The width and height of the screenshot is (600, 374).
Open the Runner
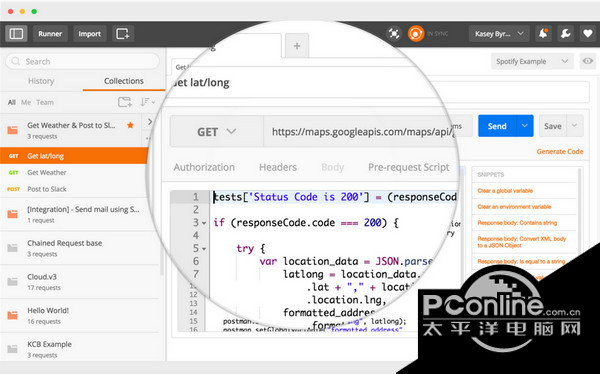(x=50, y=34)
